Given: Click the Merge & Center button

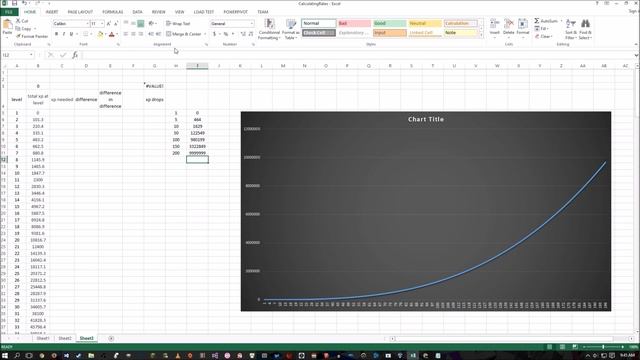Looking at the screenshot, I should pos(184,34).
